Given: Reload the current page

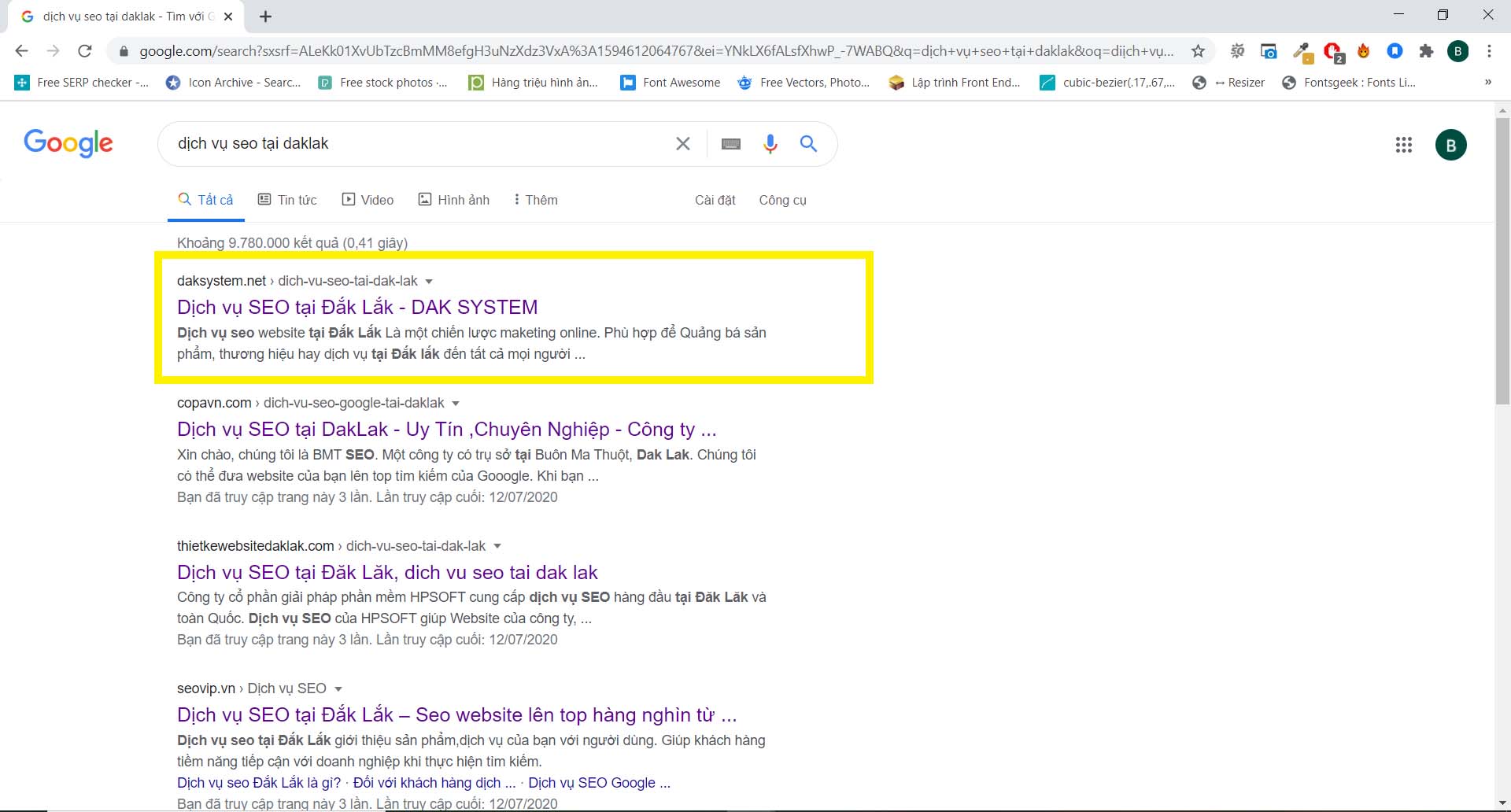Looking at the screenshot, I should point(85,51).
